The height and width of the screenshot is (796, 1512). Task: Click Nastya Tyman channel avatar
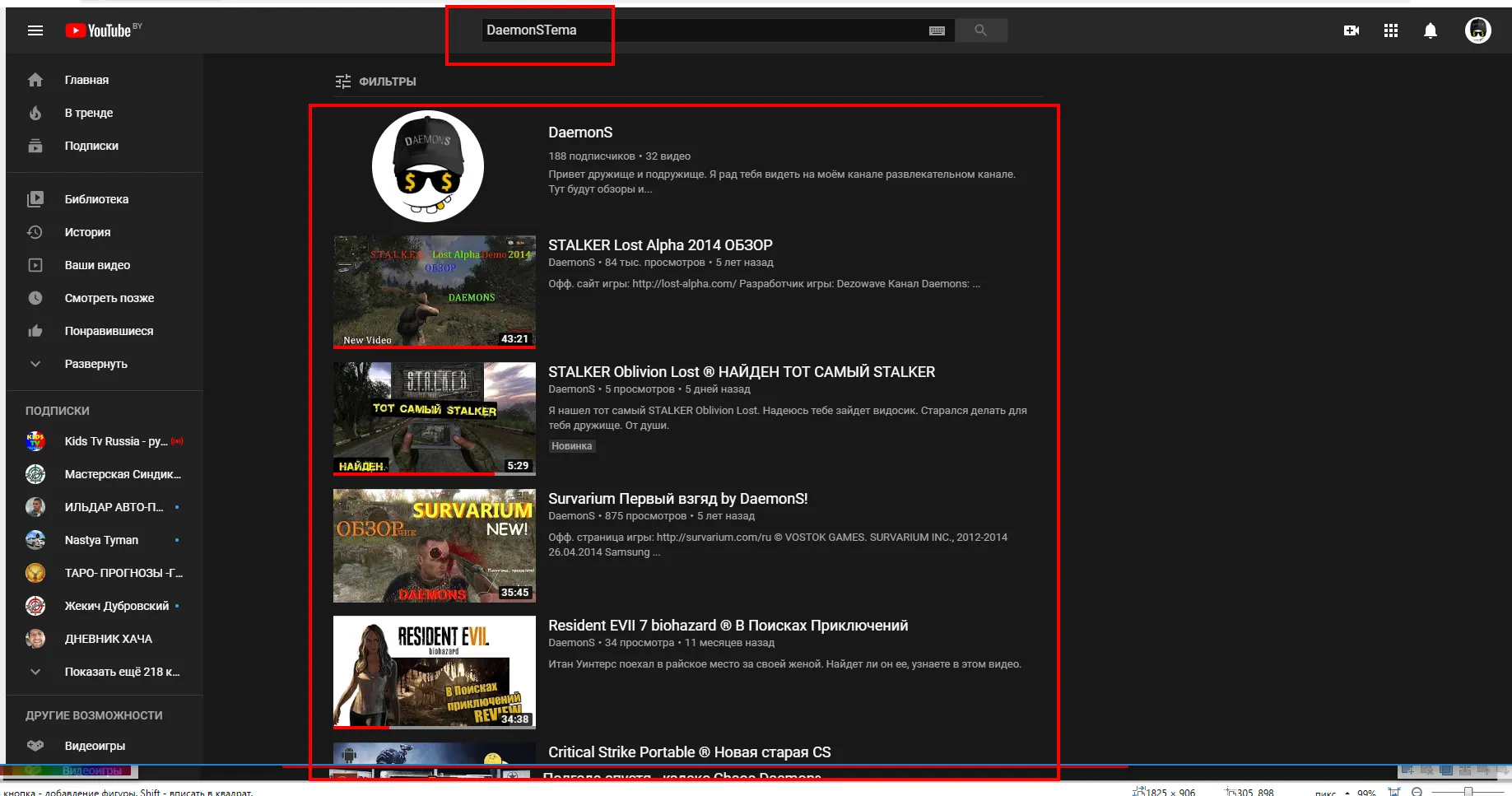tap(35, 540)
